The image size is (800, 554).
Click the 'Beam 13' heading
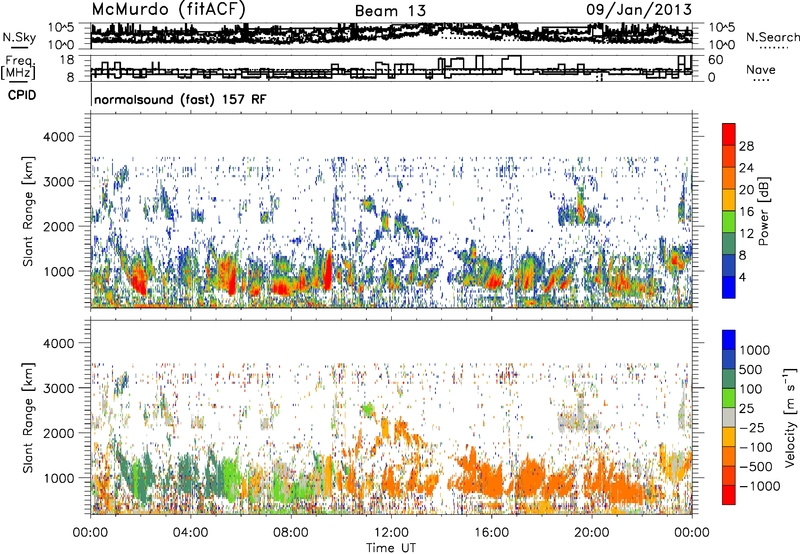pyautogui.click(x=390, y=11)
